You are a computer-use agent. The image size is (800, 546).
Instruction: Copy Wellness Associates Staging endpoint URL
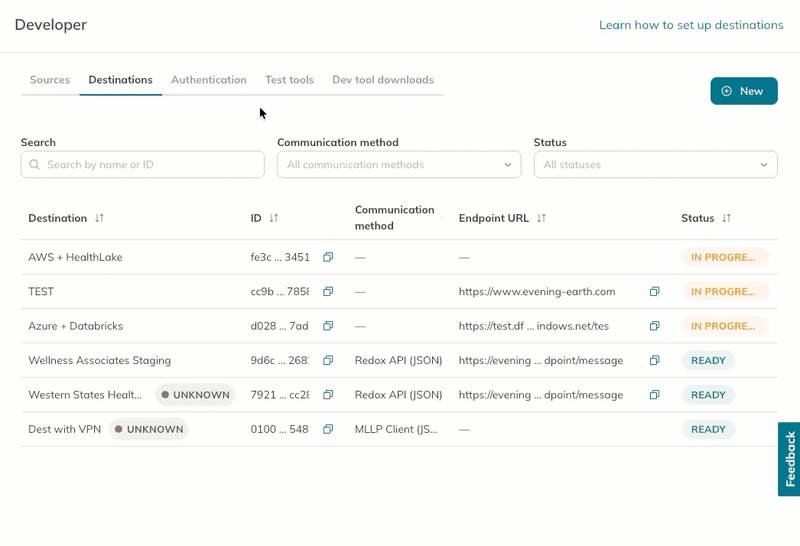[655, 360]
